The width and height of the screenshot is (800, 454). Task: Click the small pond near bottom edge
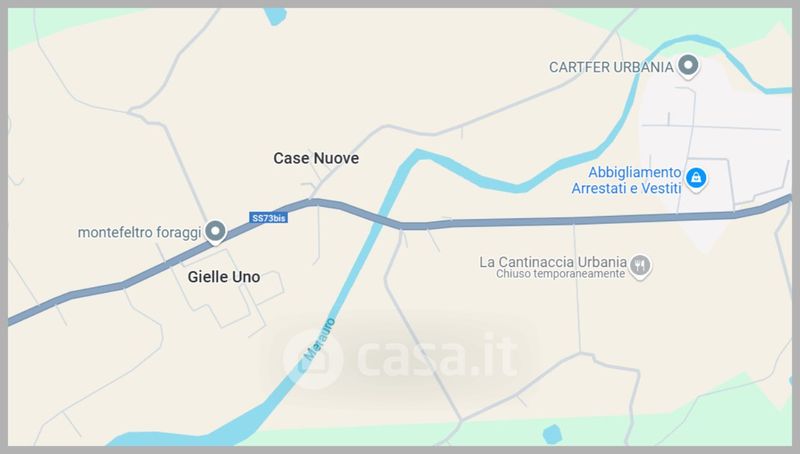(552, 434)
